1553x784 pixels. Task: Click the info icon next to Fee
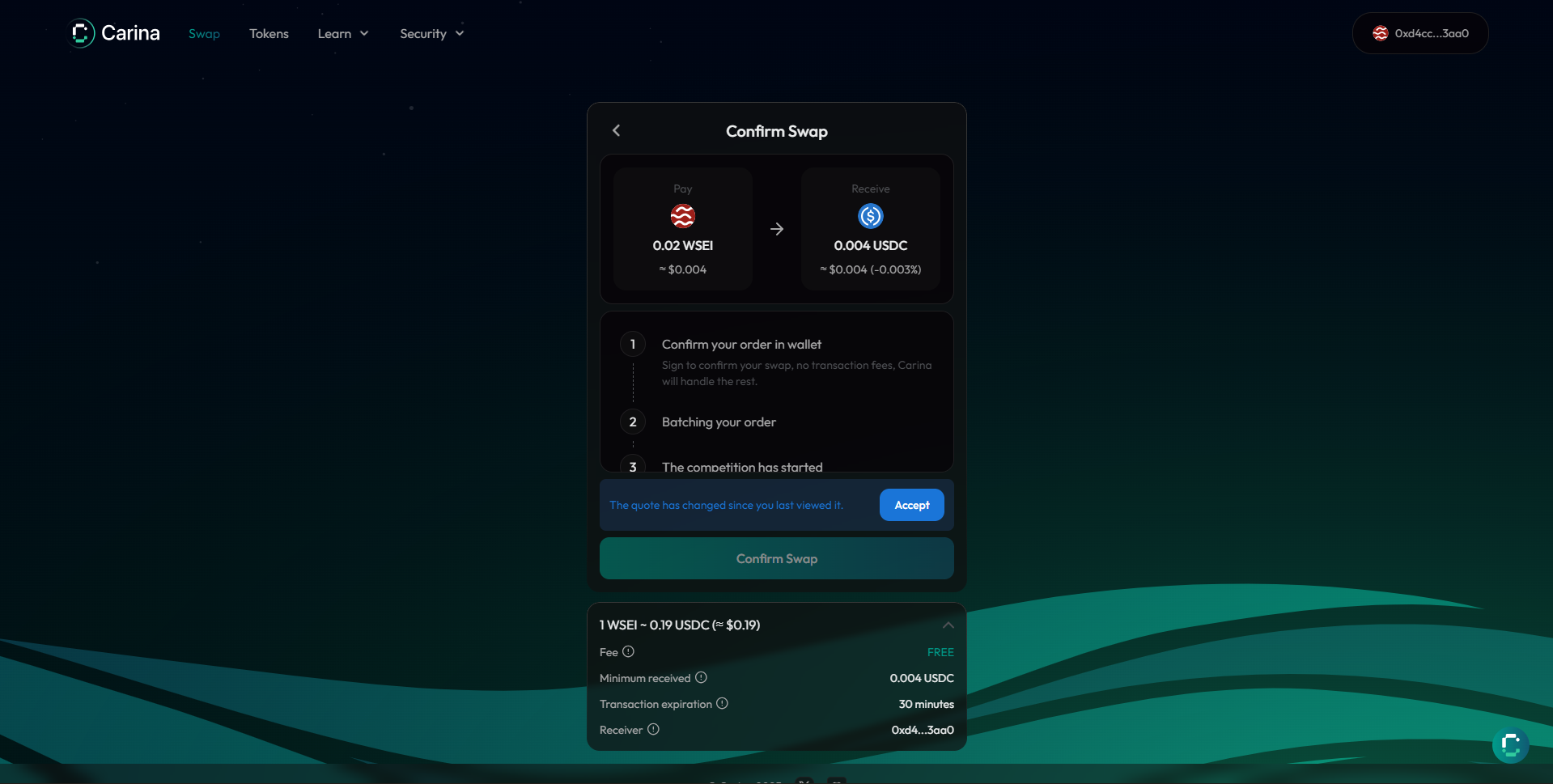click(x=628, y=651)
